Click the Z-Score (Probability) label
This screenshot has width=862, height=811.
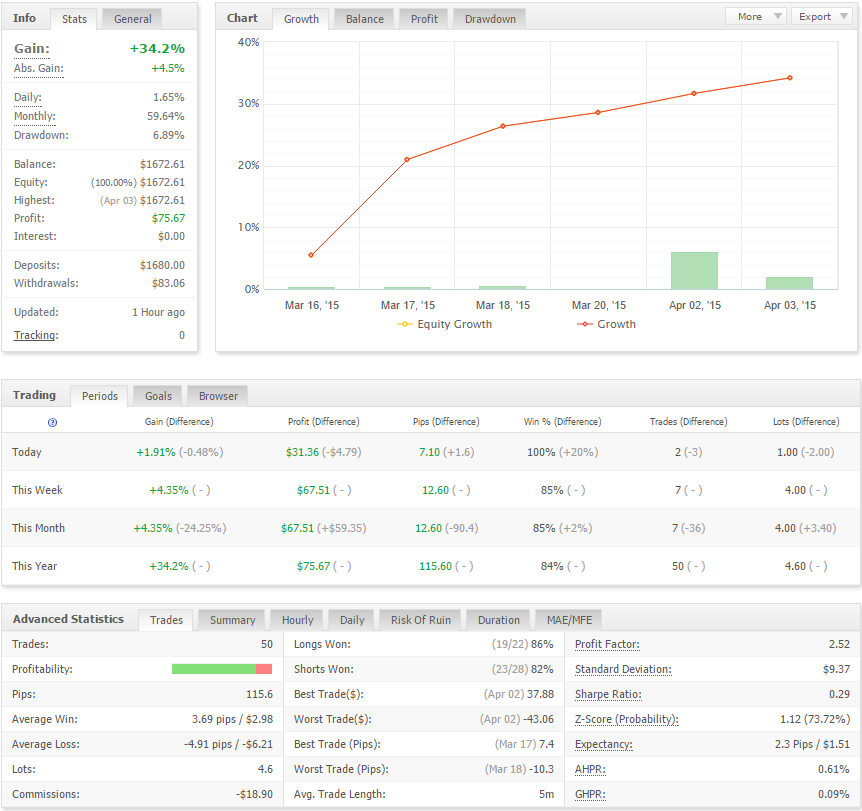pyautogui.click(x=627, y=719)
